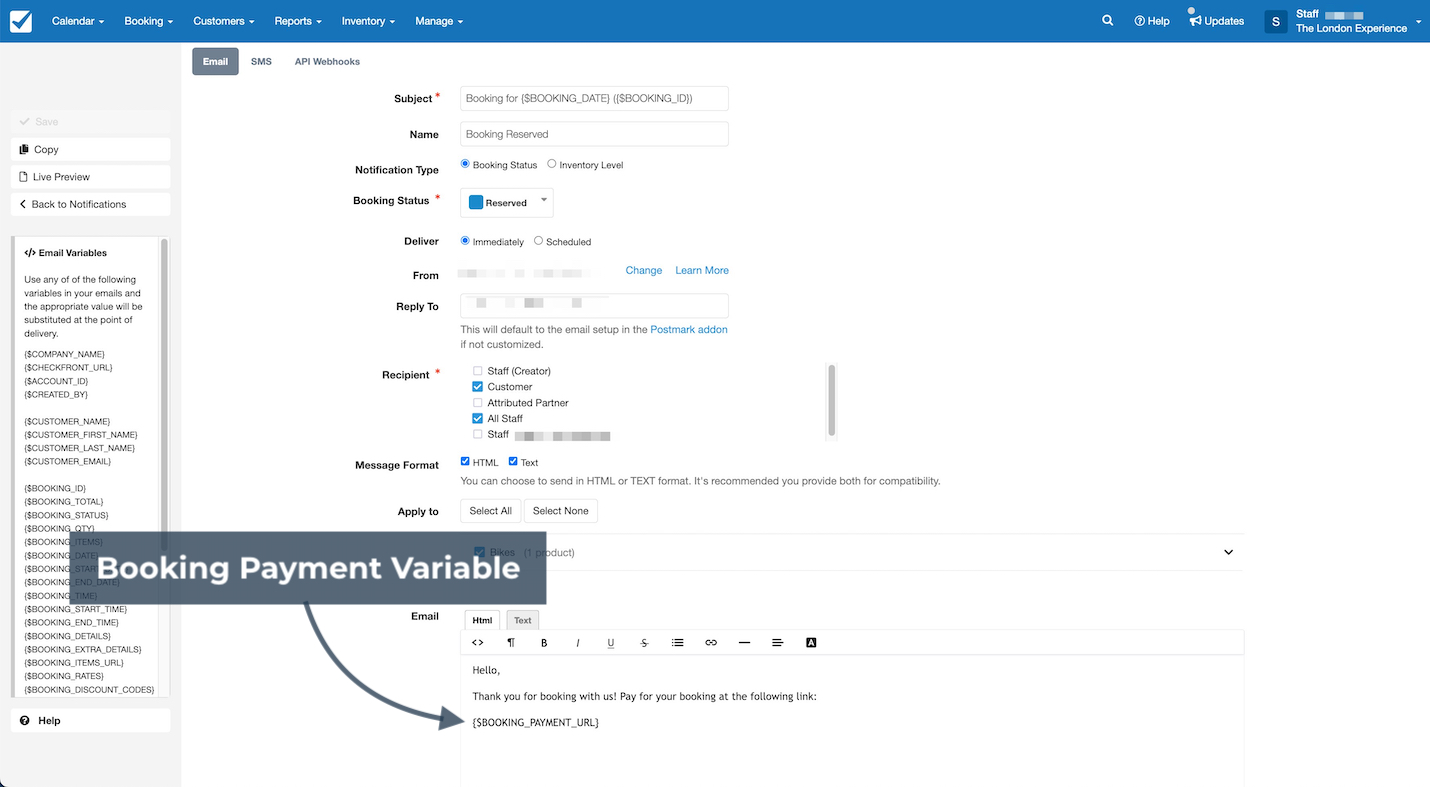Click the Email Variables heading

coord(66,253)
